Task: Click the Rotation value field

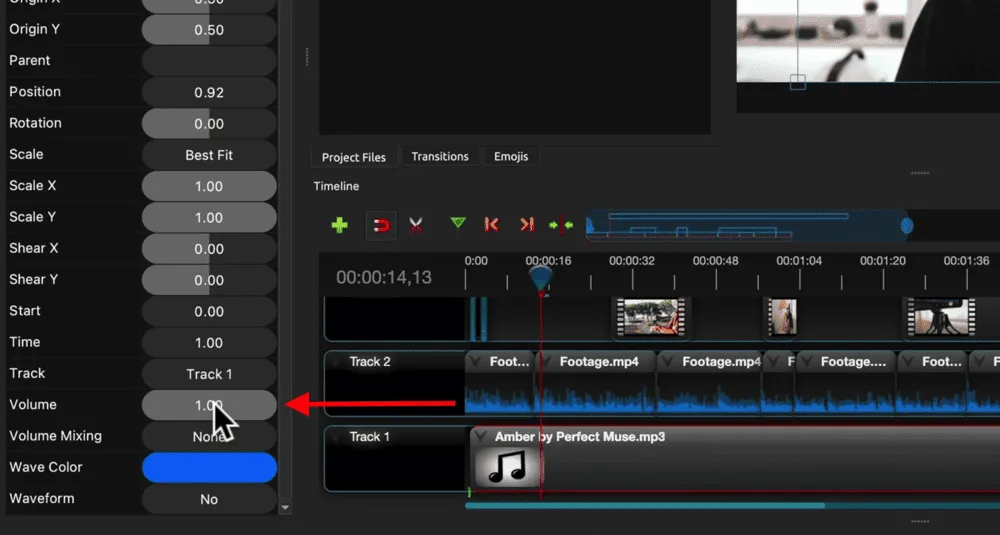Action: 209,124
